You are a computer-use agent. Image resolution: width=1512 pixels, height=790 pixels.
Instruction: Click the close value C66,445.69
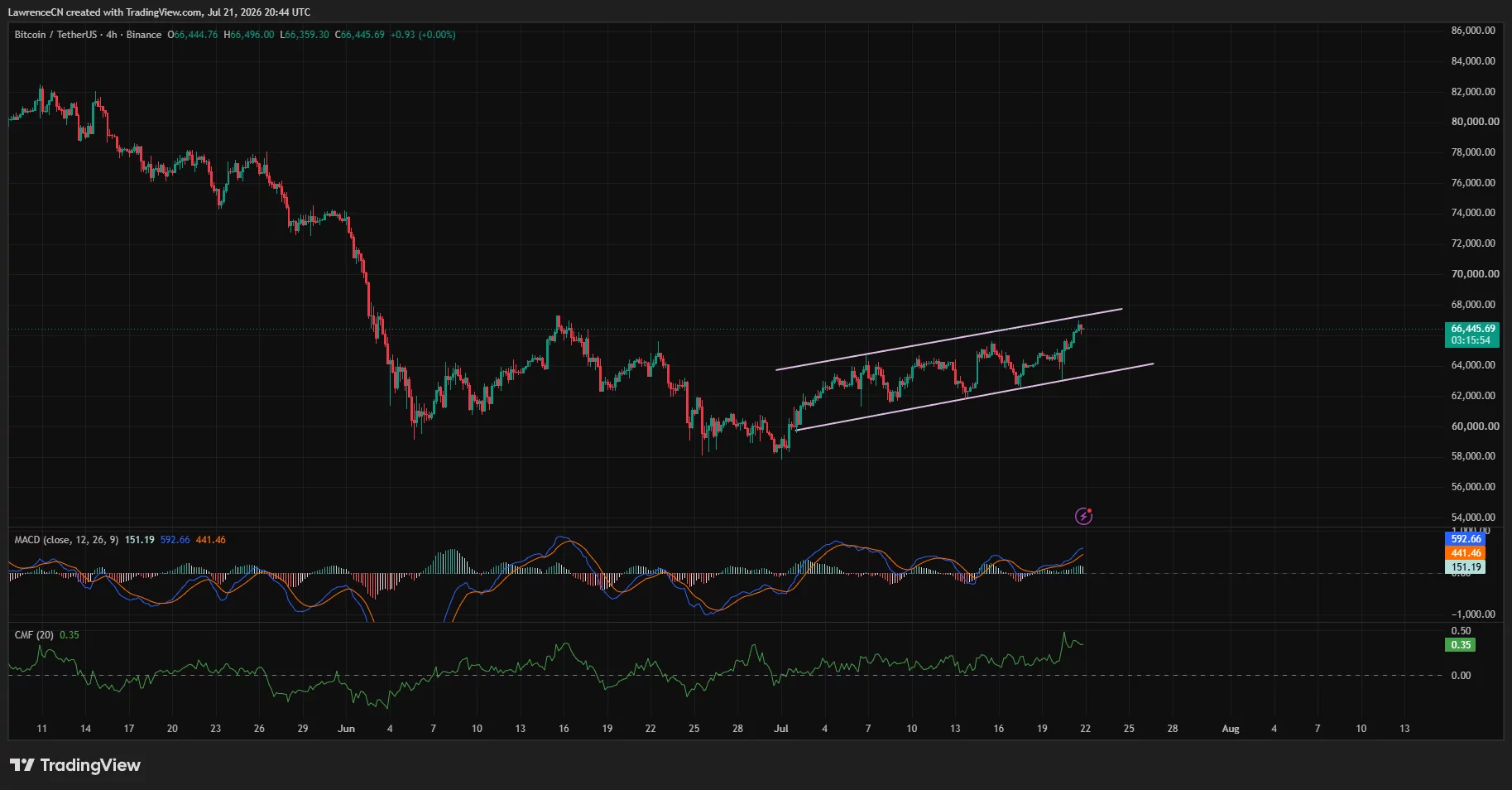(x=360, y=35)
